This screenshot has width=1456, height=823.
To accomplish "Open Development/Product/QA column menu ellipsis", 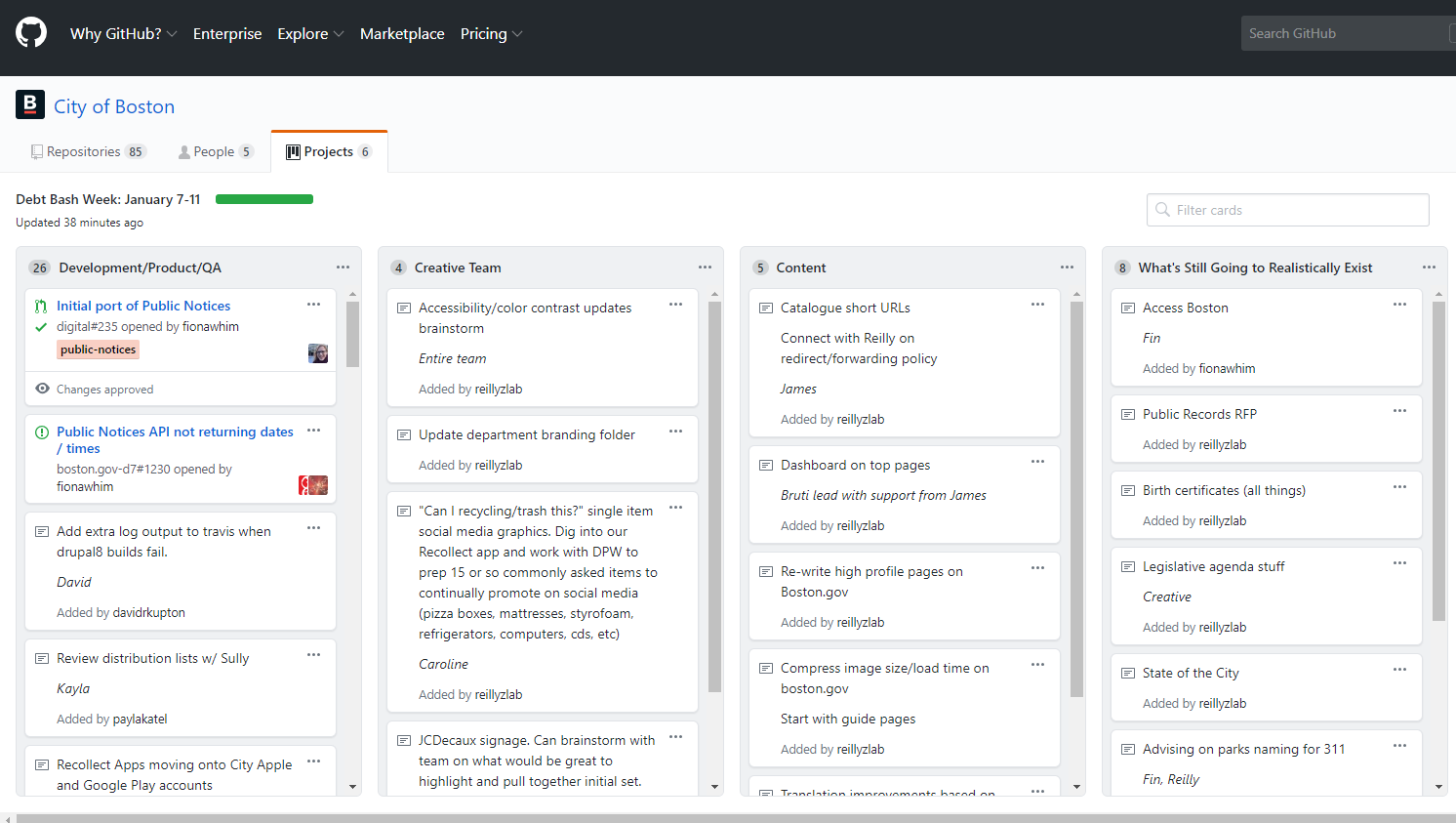I will coord(343,267).
